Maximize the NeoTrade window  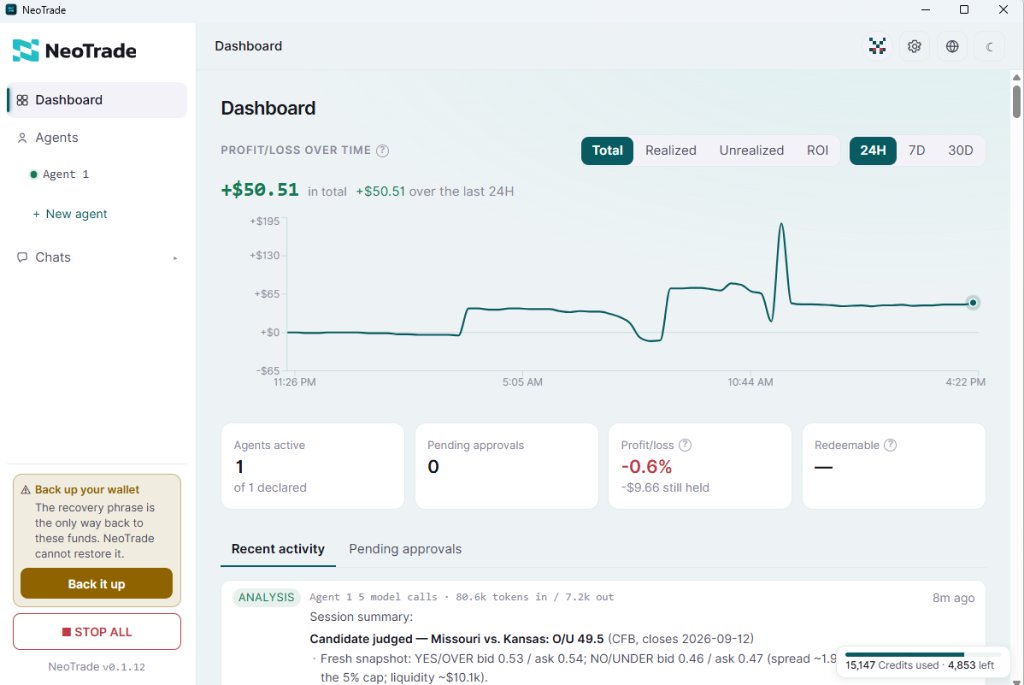964,10
